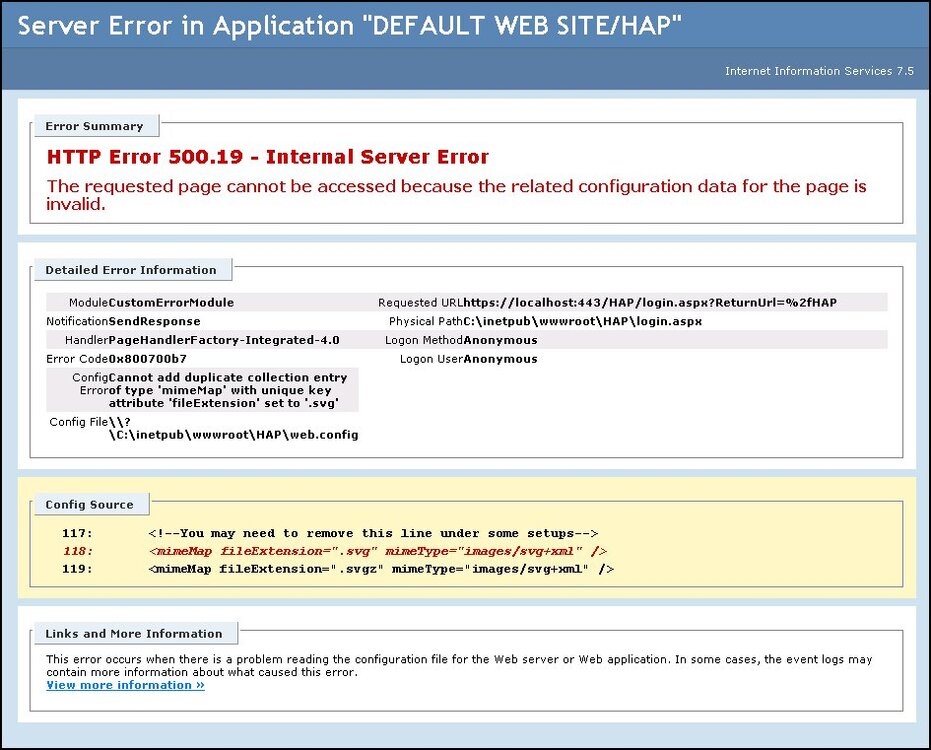
Task: Select the Config Source section header tab
Action: pos(90,504)
